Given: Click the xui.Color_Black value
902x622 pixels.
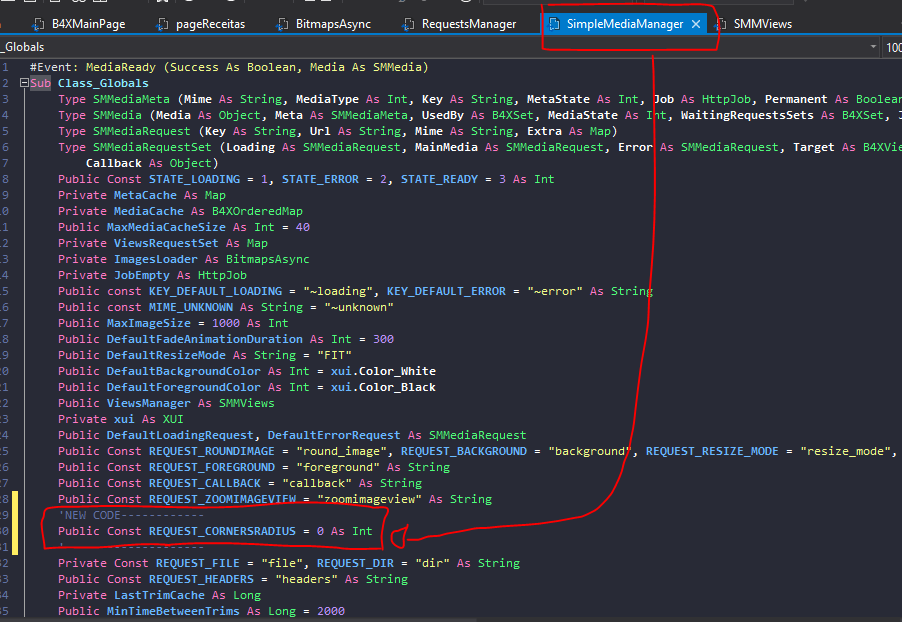Looking at the screenshot, I should pos(383,387).
